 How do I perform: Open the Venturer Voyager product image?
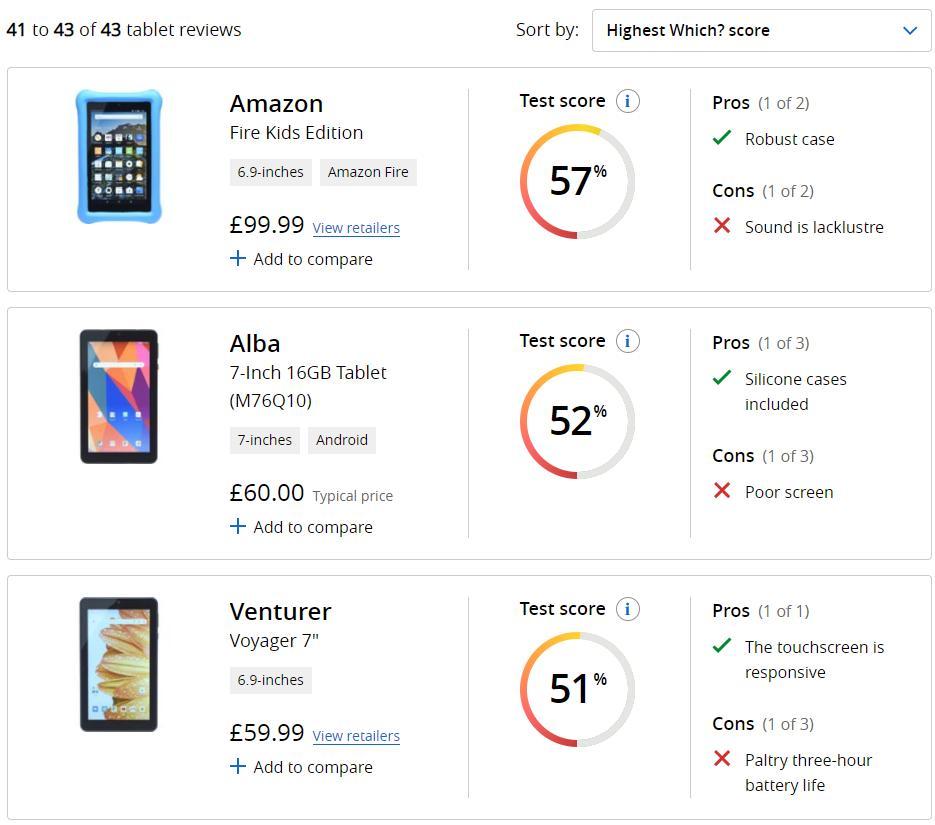[x=119, y=665]
